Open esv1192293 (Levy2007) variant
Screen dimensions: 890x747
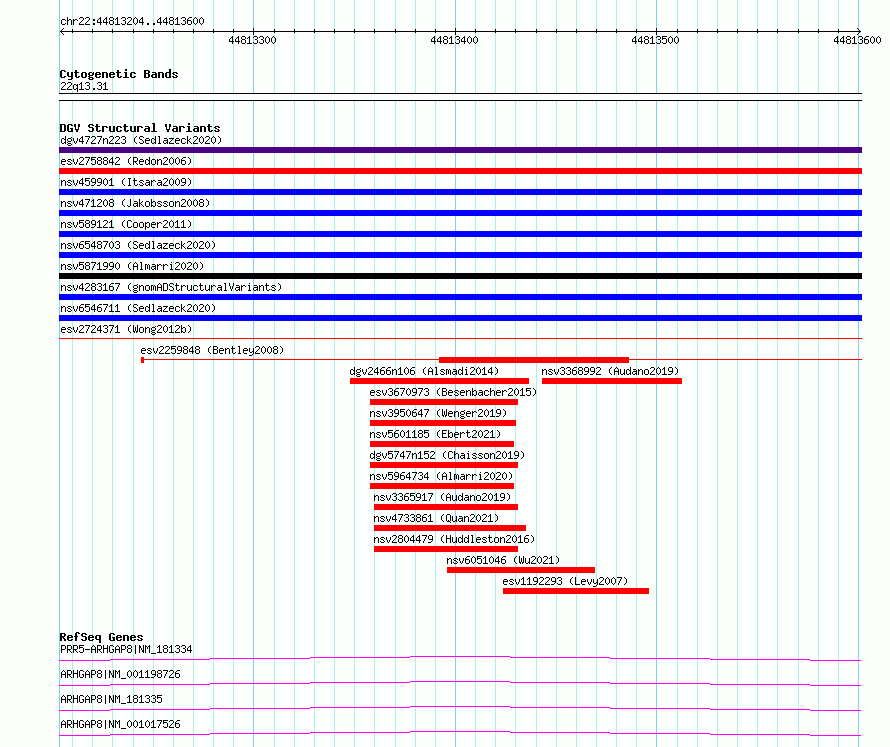[x=565, y=581]
